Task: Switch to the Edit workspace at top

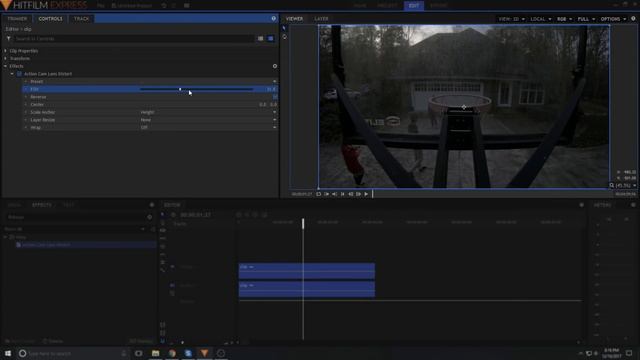Action: pyautogui.click(x=413, y=6)
